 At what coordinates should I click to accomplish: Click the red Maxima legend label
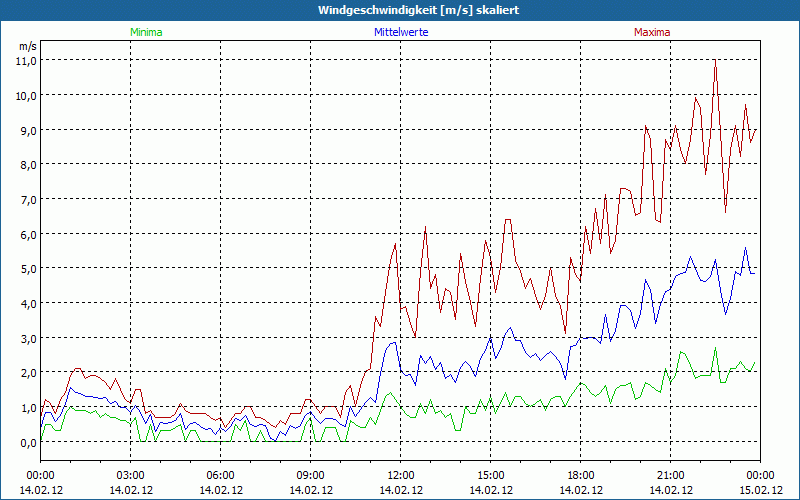point(652,32)
